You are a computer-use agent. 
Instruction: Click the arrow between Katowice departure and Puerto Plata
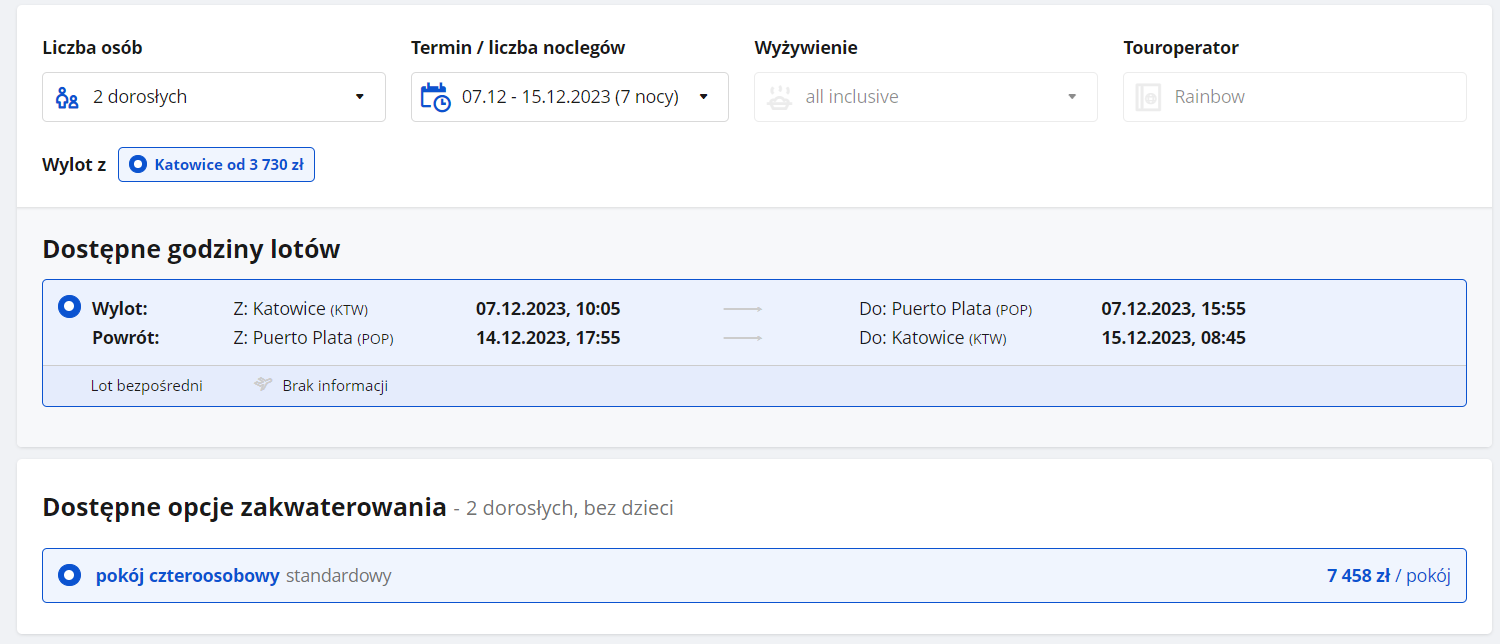(743, 310)
